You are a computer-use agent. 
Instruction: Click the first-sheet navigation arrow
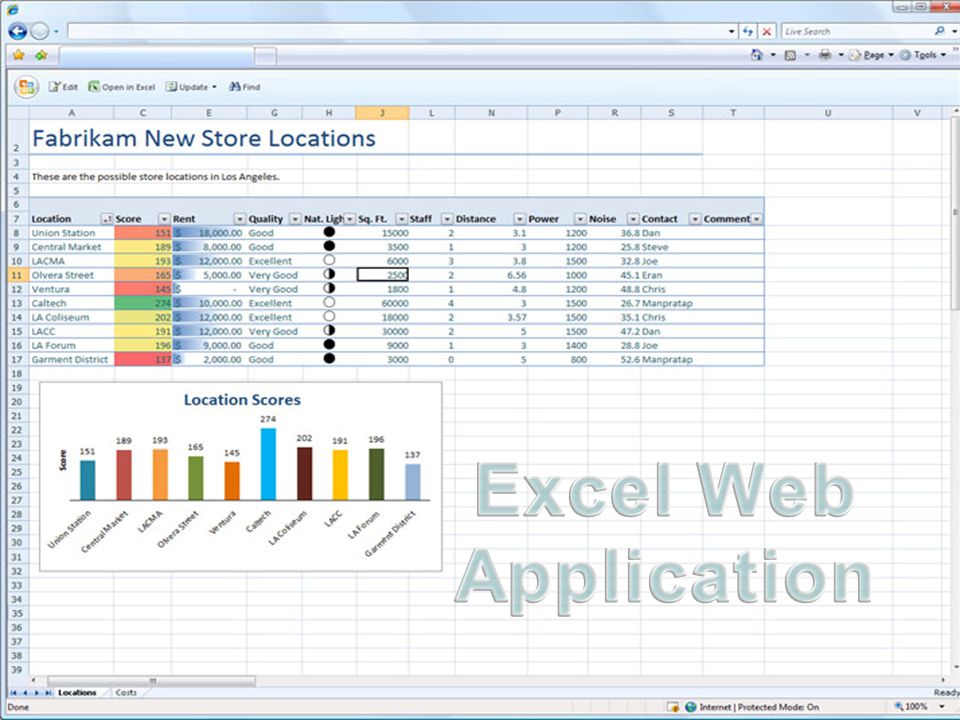click(x=13, y=693)
